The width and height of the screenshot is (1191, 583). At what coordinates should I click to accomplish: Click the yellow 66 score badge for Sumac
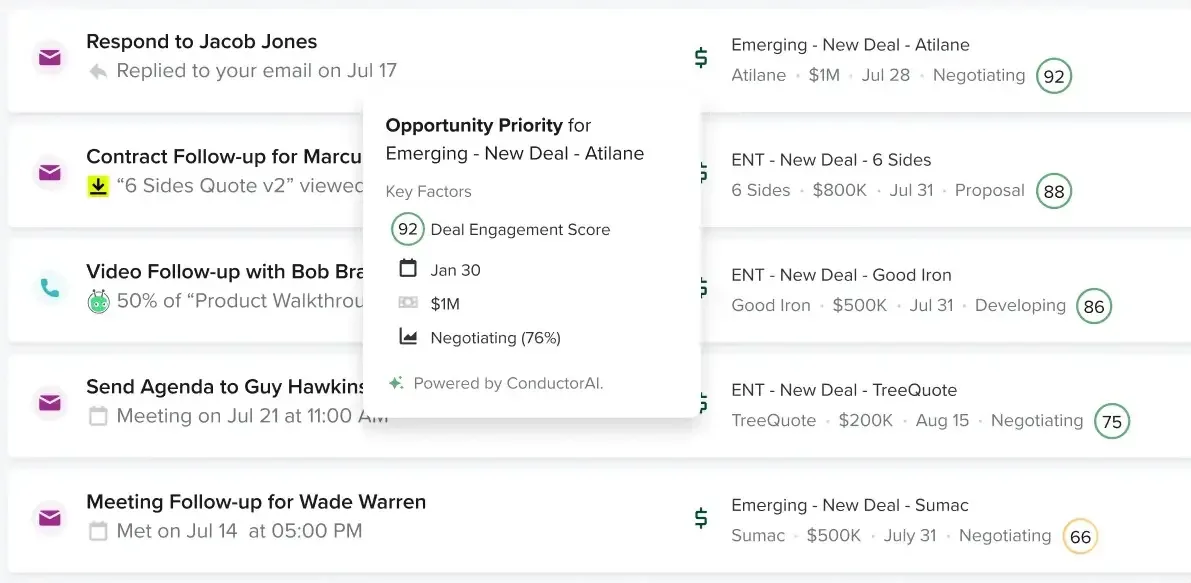1080,537
